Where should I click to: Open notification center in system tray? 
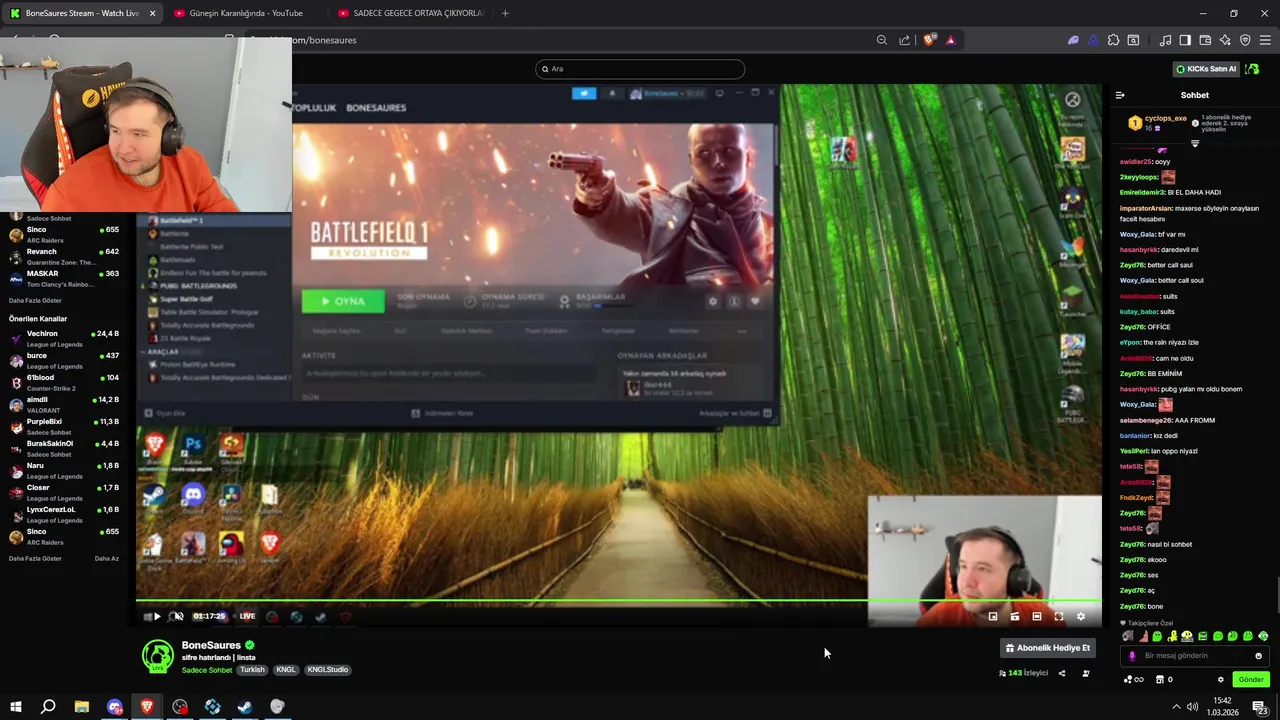1261,707
